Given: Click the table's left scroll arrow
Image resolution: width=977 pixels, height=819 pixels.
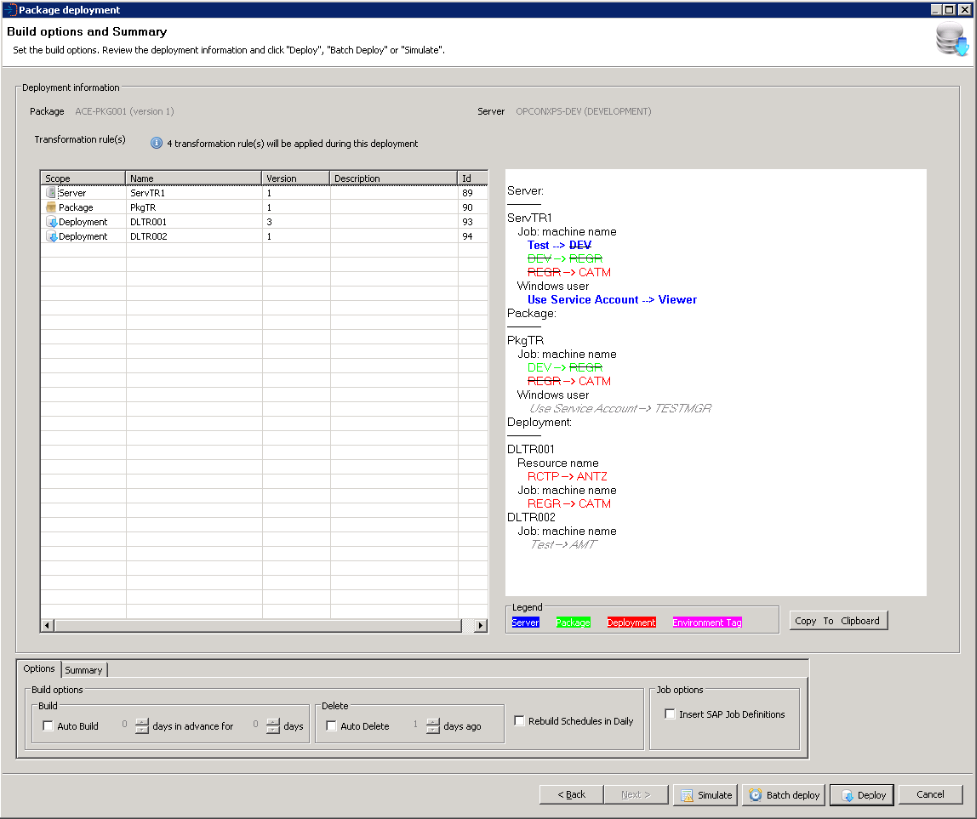Looking at the screenshot, I should (47, 625).
